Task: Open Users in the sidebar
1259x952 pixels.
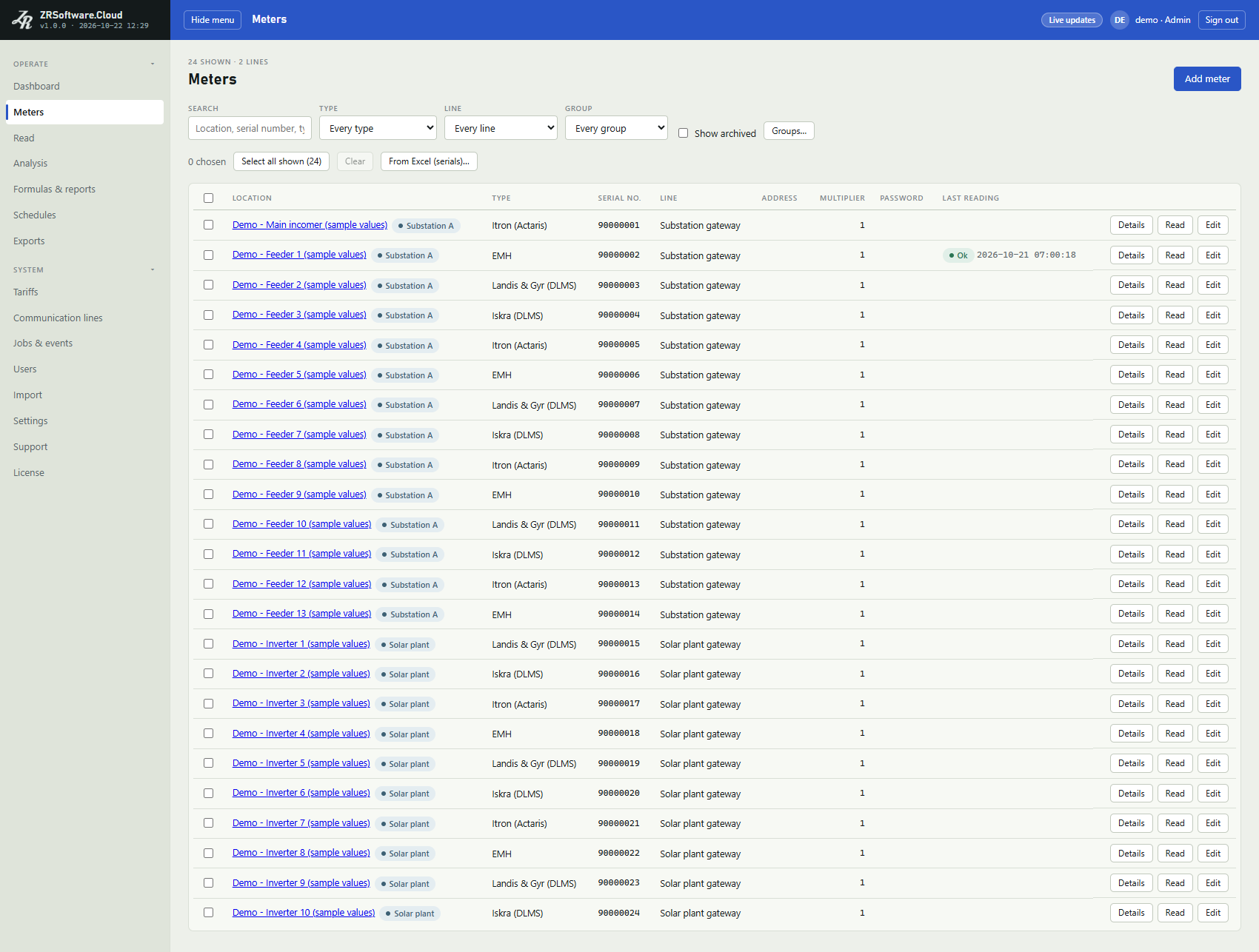Action: pos(84,369)
